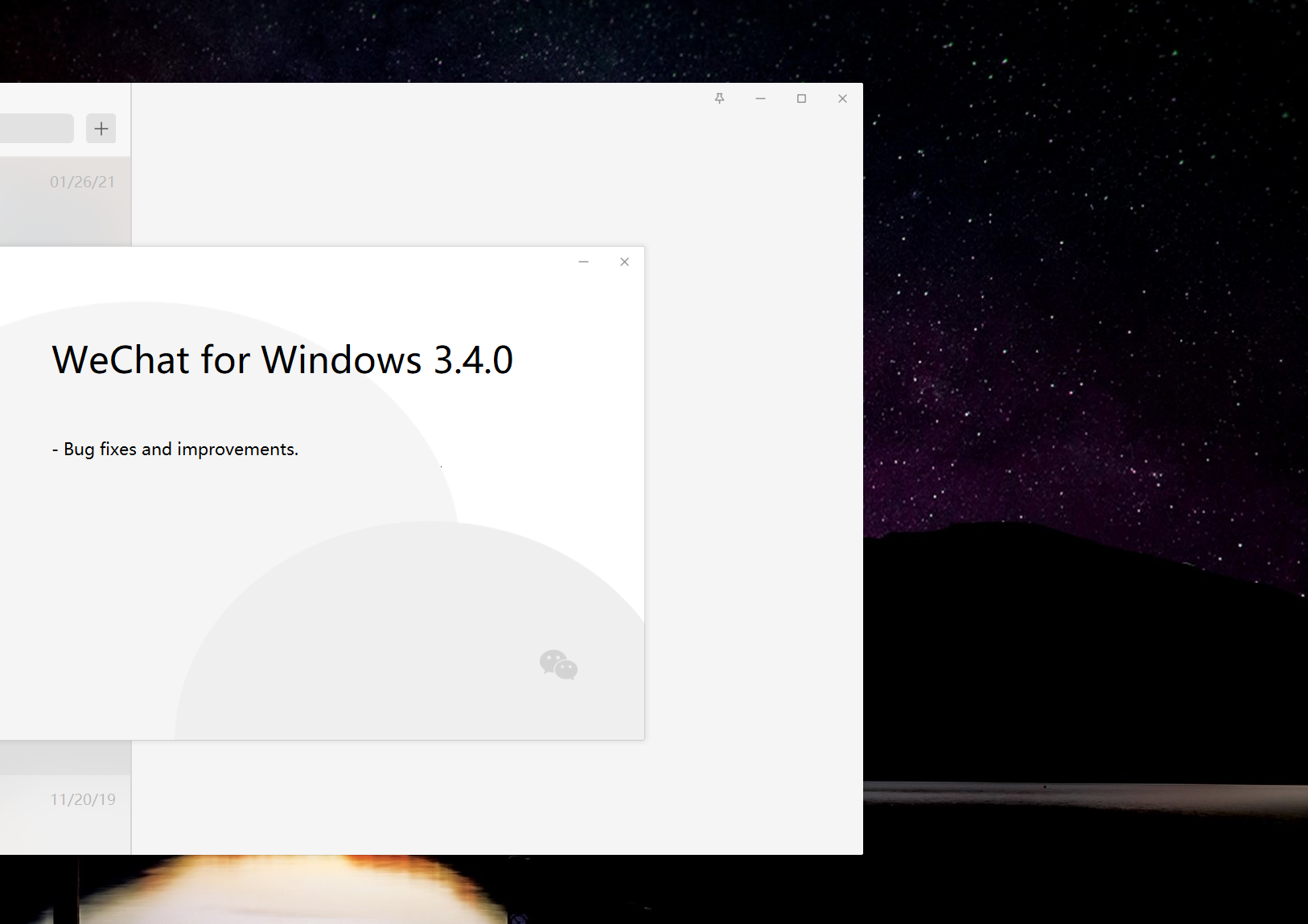Viewport: 1308px width, 924px height.
Task: Pin the WeChat main window on top
Action: tap(720, 98)
